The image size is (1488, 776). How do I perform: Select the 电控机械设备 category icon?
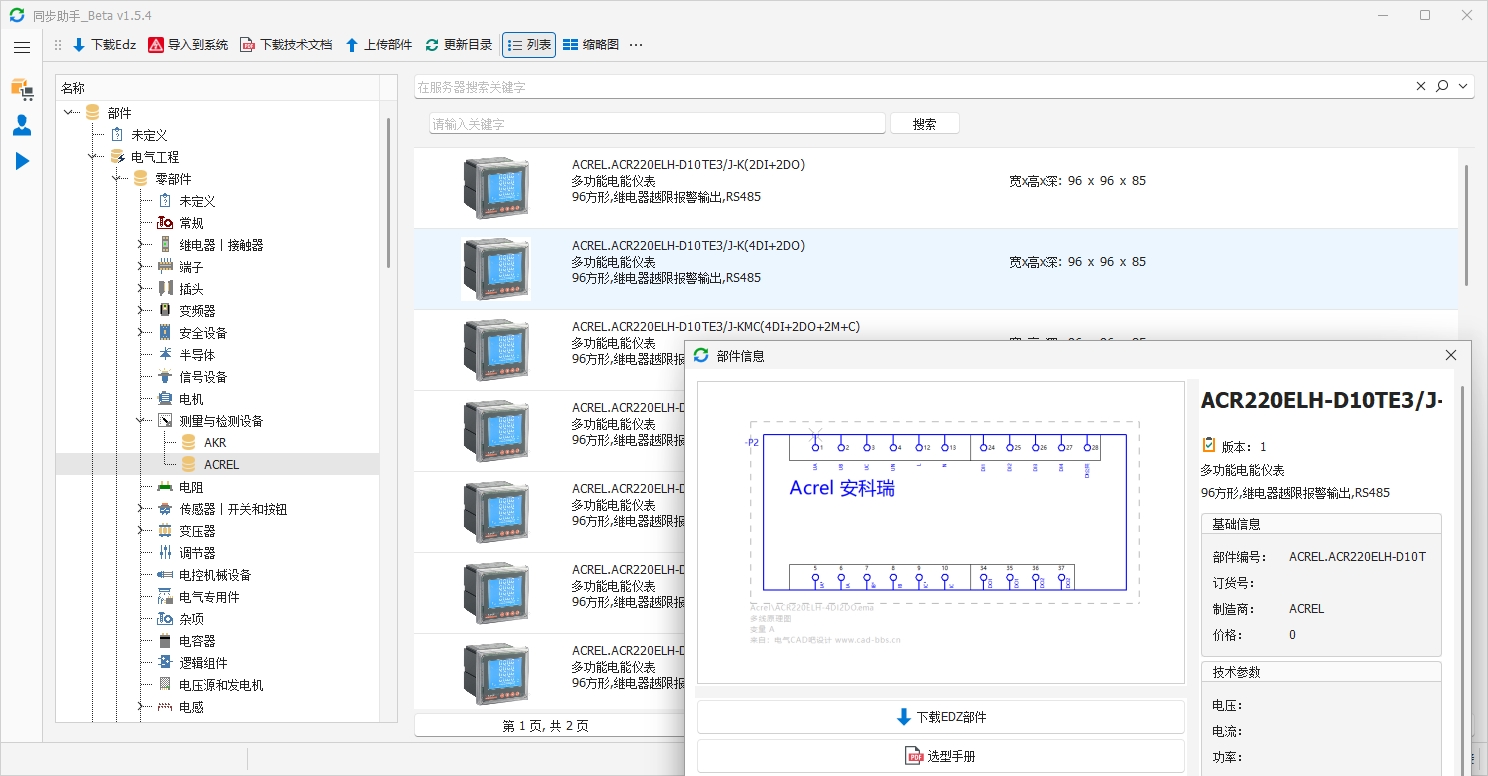coord(165,575)
